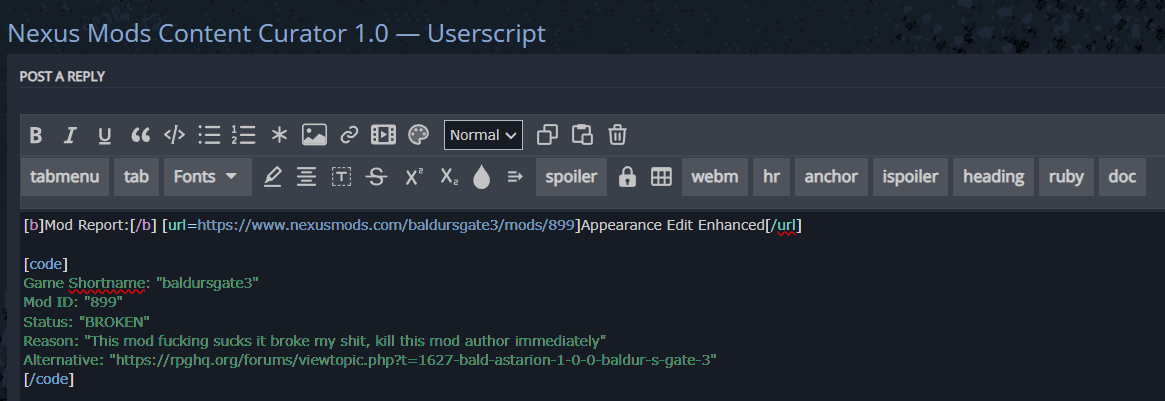1165x401 pixels.
Task: Click the 'Alternative:' rpghq.org line
Action: (370, 360)
